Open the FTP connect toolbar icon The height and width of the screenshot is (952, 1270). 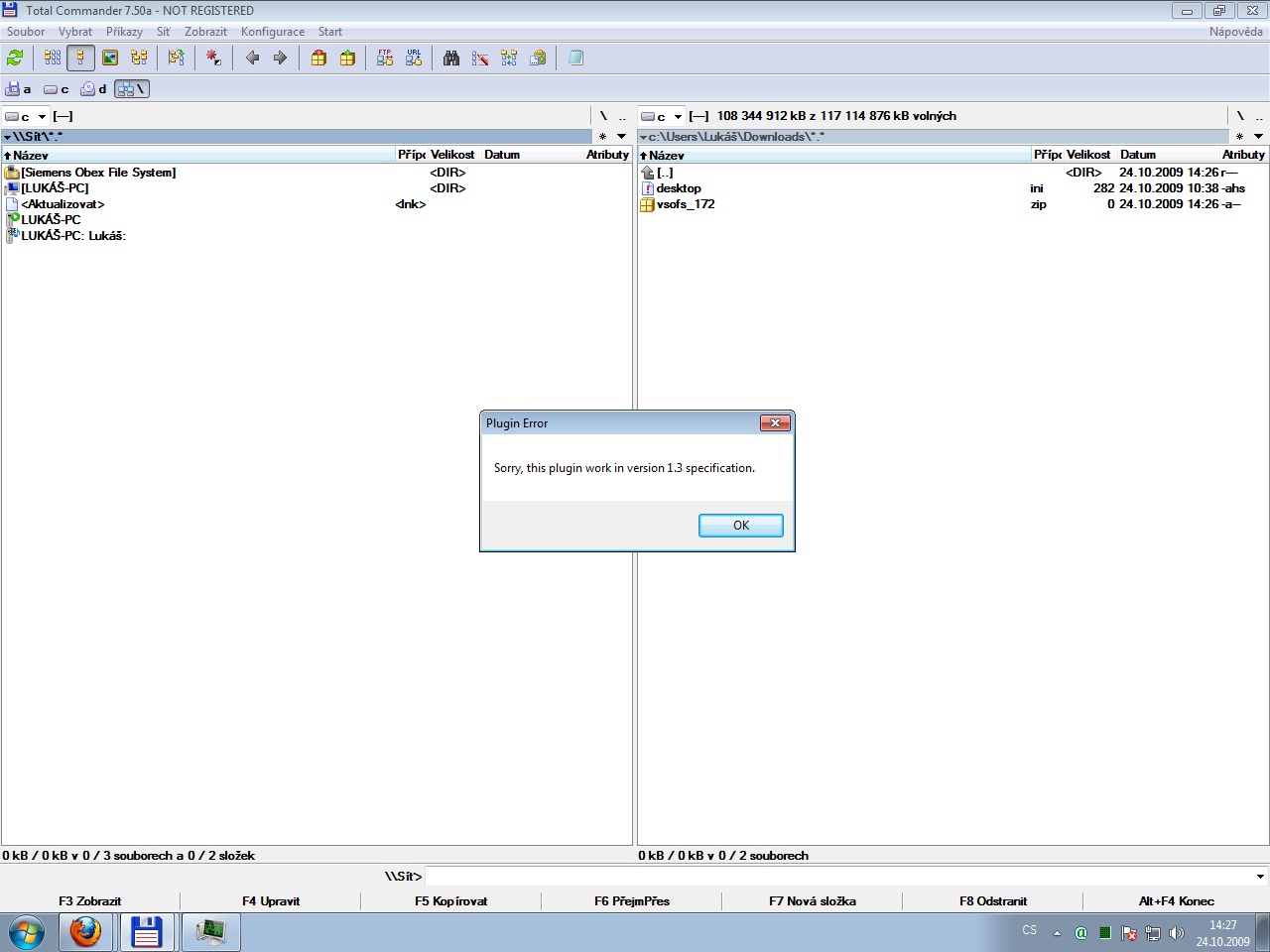(385, 58)
